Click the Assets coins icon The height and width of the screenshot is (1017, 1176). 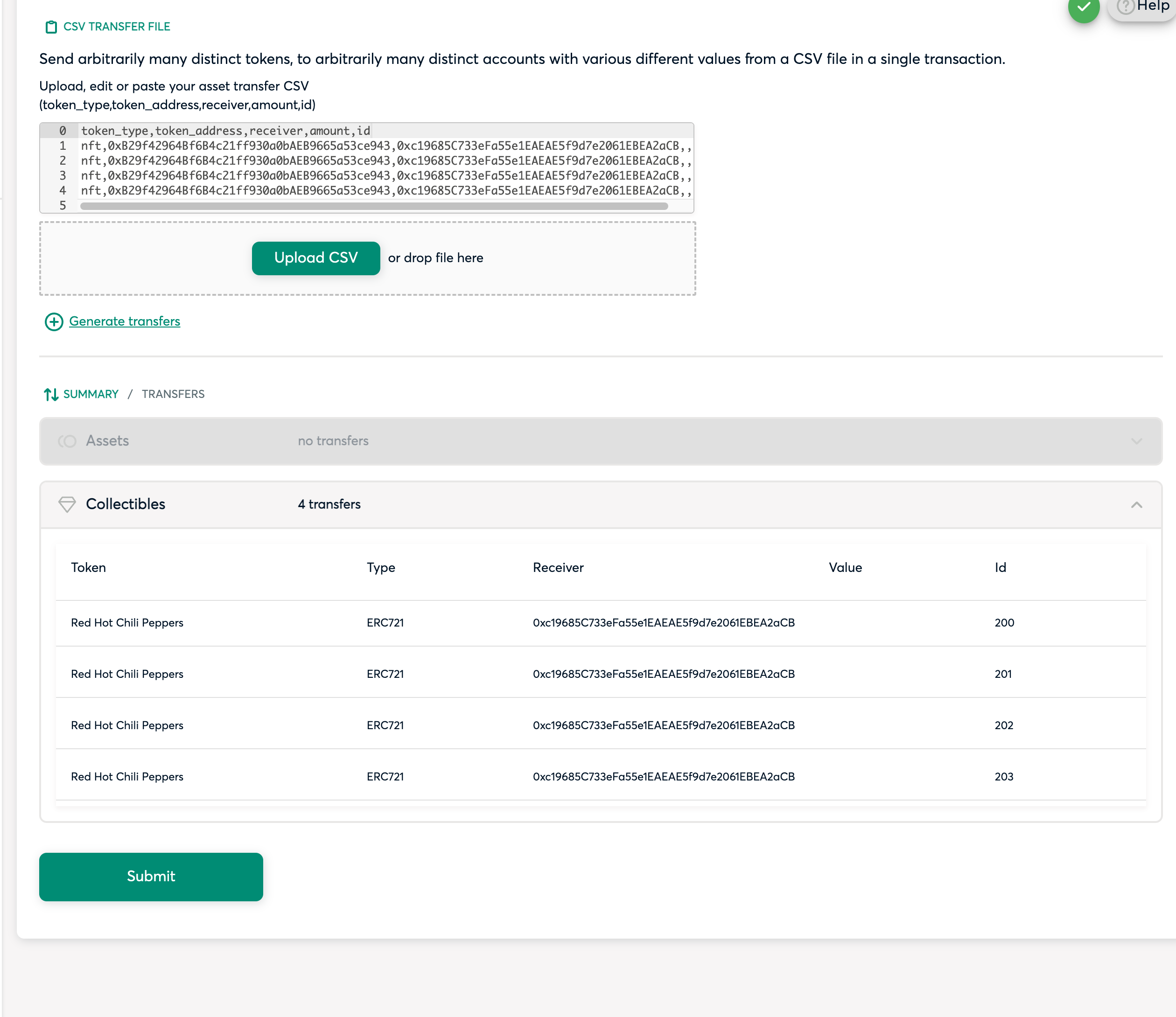pyautogui.click(x=67, y=441)
